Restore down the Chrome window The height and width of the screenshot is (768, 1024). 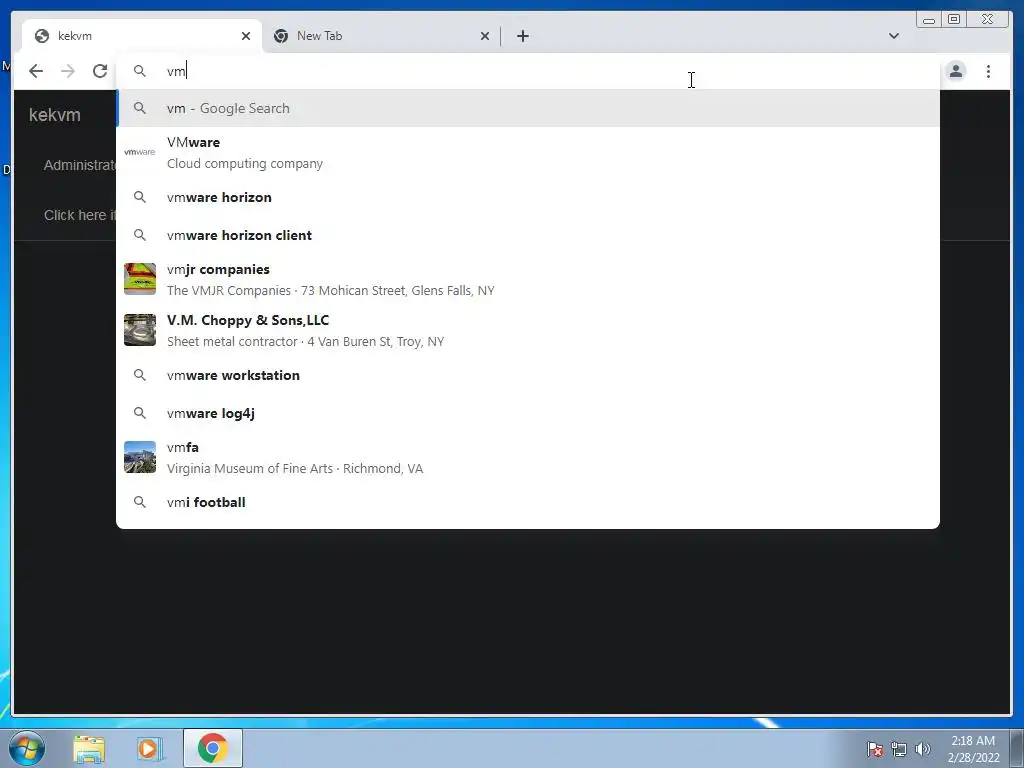coord(954,19)
